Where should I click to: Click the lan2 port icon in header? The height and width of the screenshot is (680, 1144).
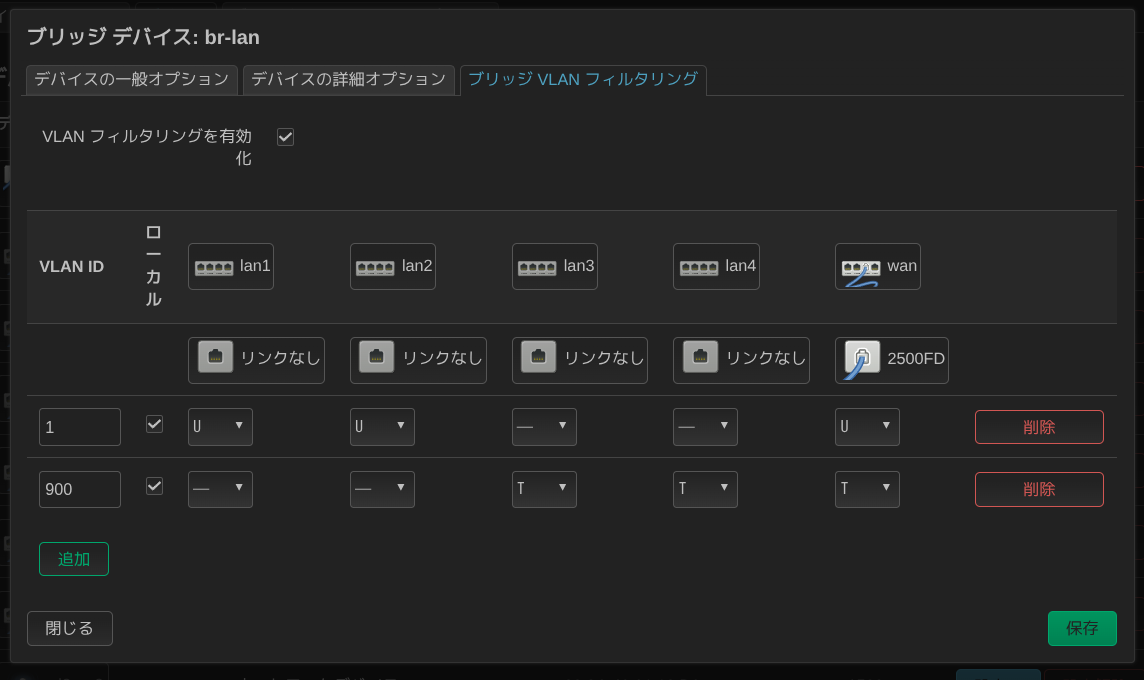coord(375,268)
